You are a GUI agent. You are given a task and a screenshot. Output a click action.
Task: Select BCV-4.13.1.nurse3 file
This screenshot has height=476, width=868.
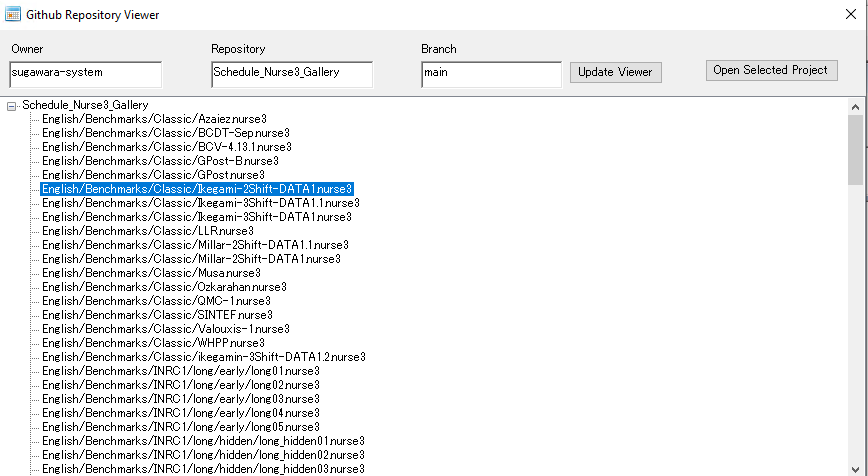167,147
